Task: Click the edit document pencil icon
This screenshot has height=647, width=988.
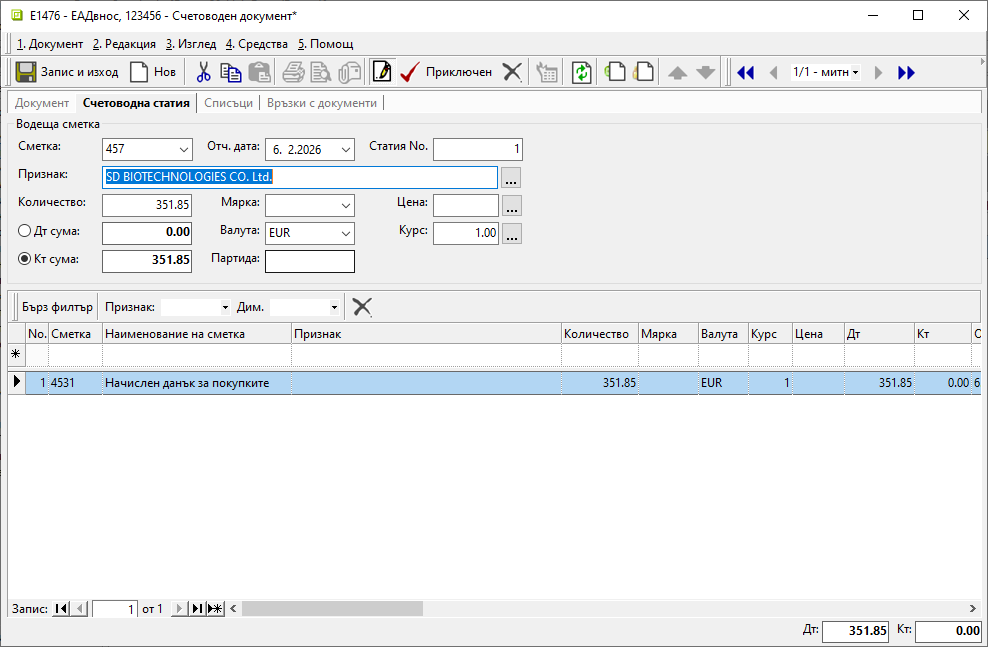Action: click(x=381, y=72)
